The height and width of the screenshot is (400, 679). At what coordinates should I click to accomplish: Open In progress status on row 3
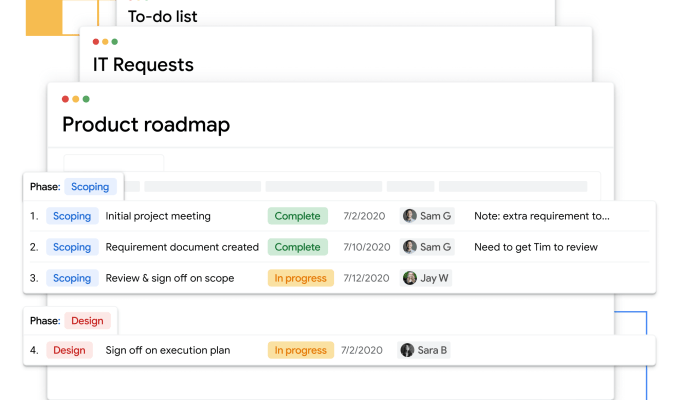tap(301, 278)
